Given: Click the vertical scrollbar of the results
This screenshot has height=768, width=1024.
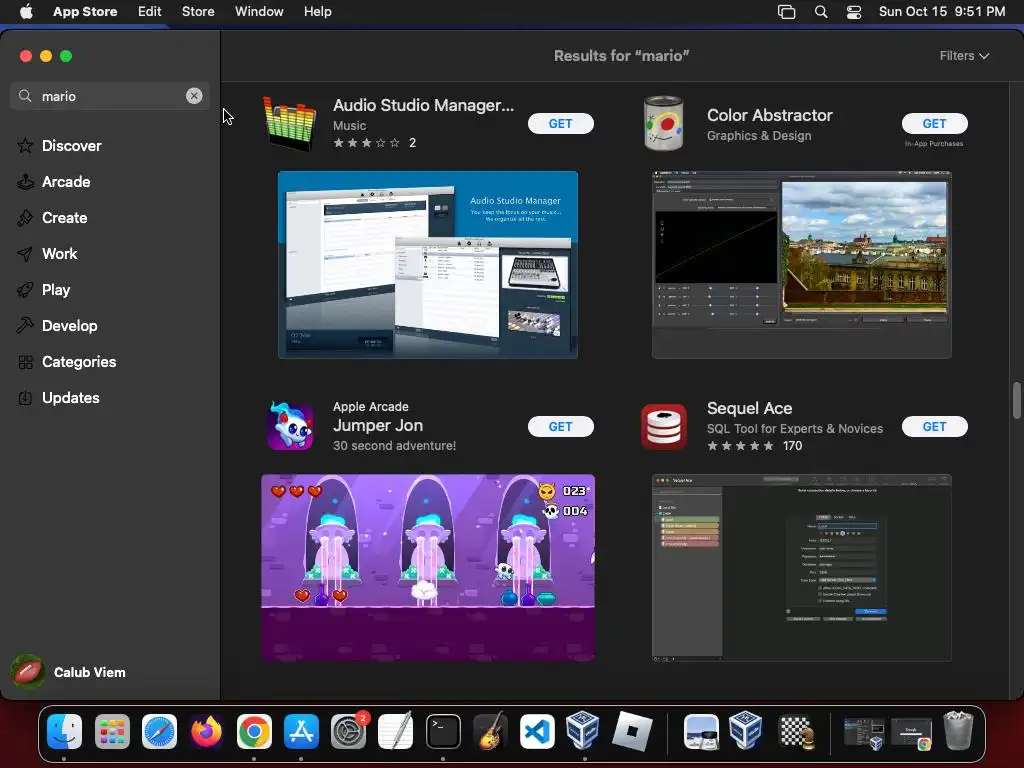Looking at the screenshot, I should [x=1016, y=400].
